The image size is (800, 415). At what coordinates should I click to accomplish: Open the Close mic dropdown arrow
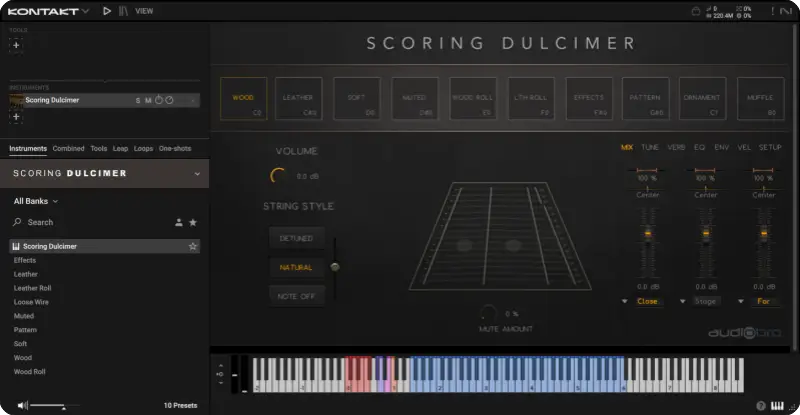(x=624, y=302)
